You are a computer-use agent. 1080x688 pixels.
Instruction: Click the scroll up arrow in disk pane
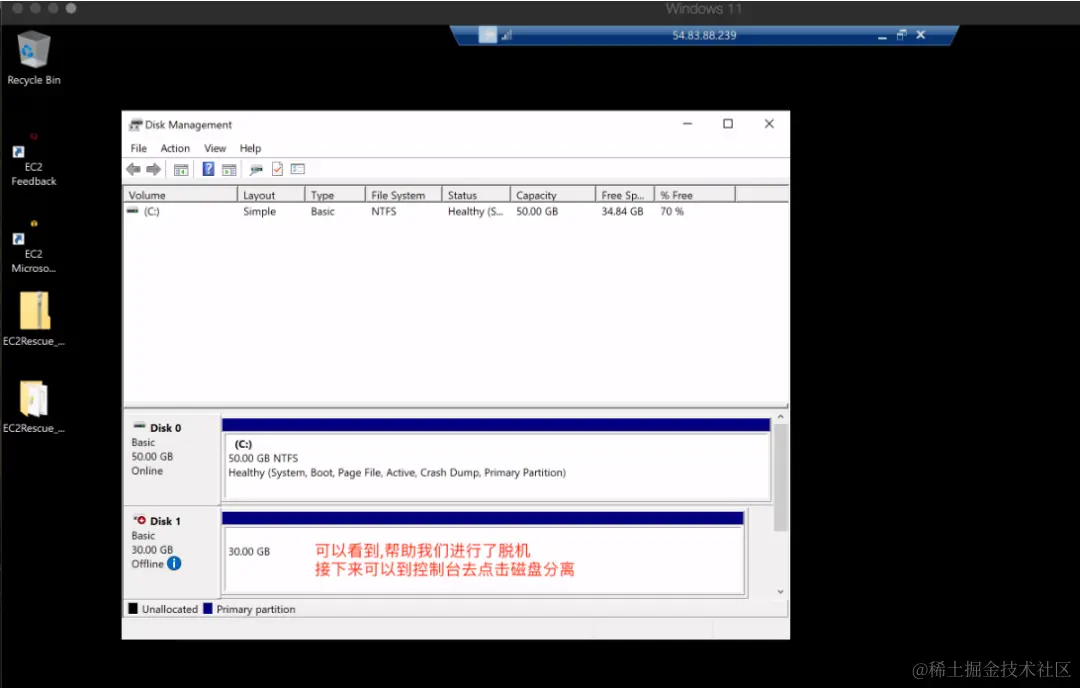[780, 417]
